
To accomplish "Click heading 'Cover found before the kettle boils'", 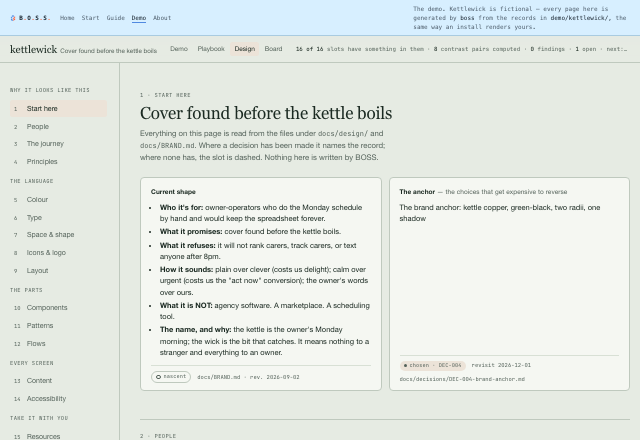I will [266, 113].
